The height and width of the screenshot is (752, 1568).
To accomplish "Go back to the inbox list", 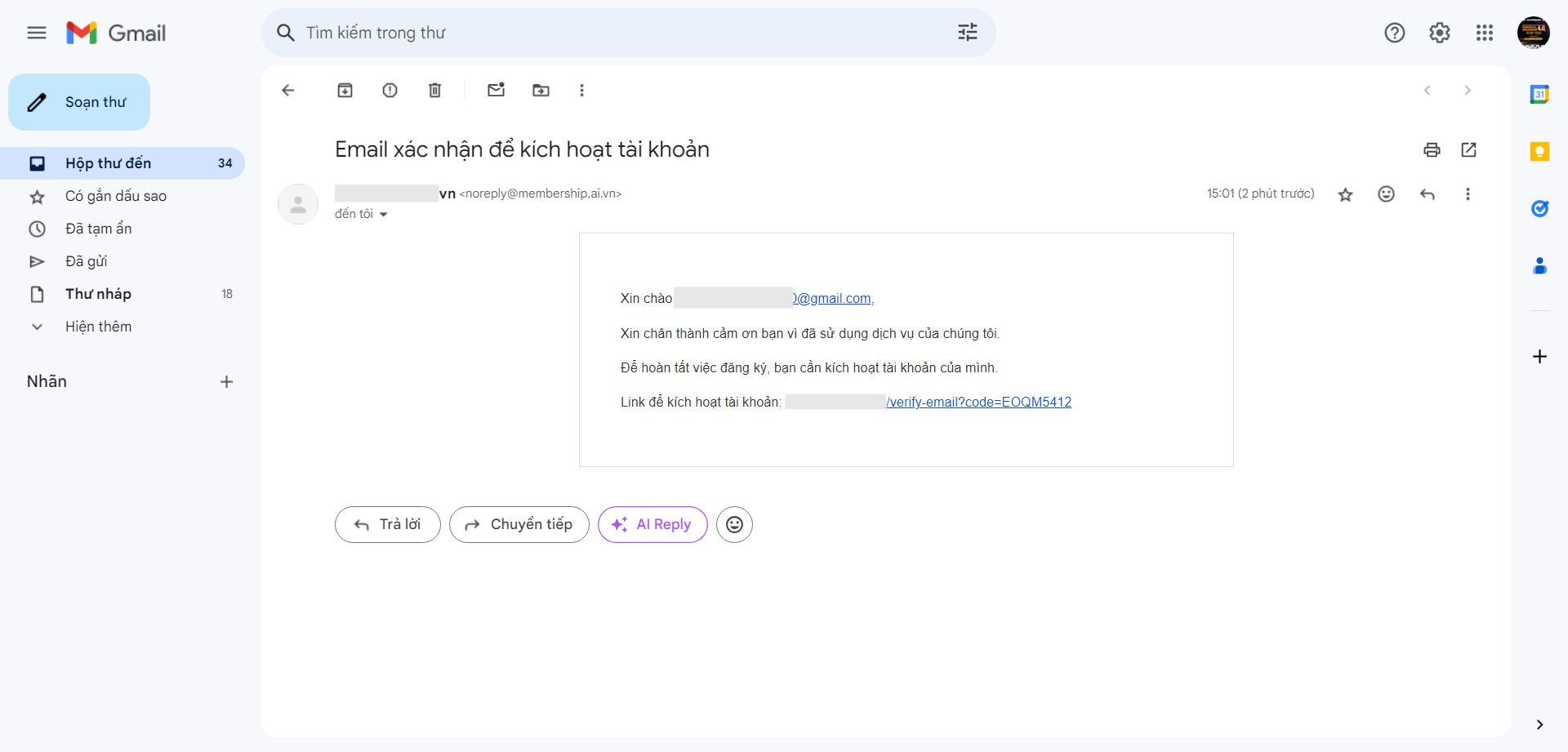I will [287, 91].
